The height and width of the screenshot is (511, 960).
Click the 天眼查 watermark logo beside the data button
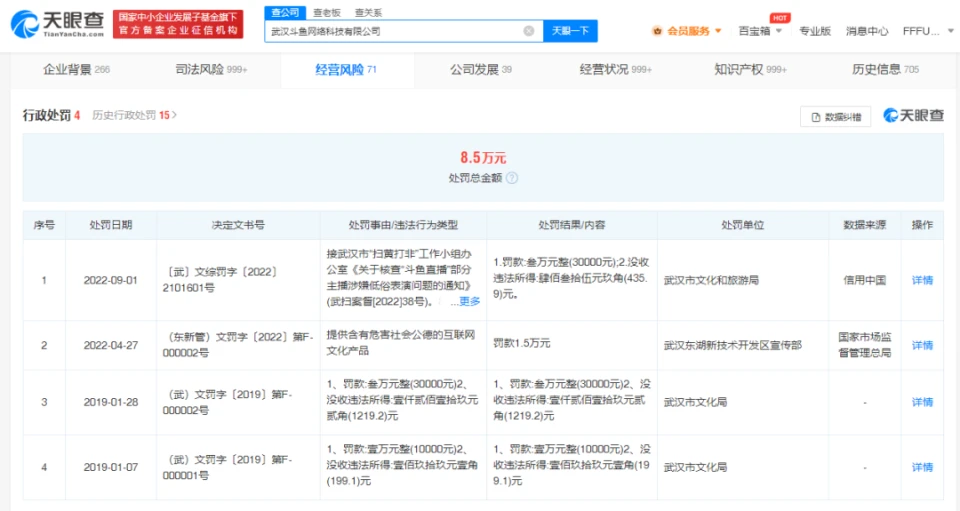[913, 116]
